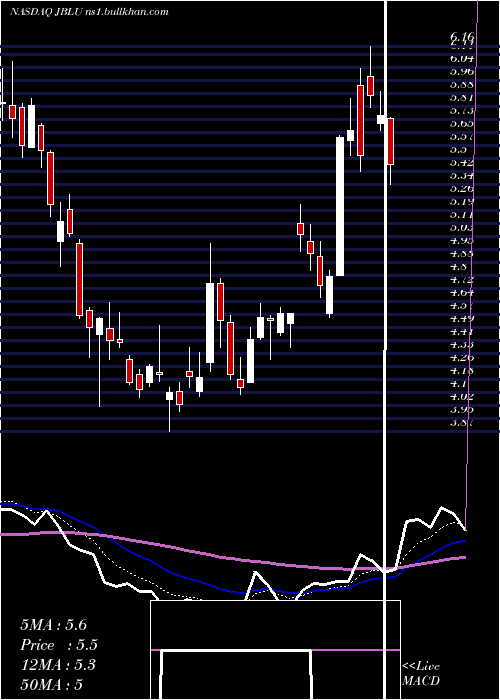
Task: Click the <<Live MACD label
Action: (421, 674)
